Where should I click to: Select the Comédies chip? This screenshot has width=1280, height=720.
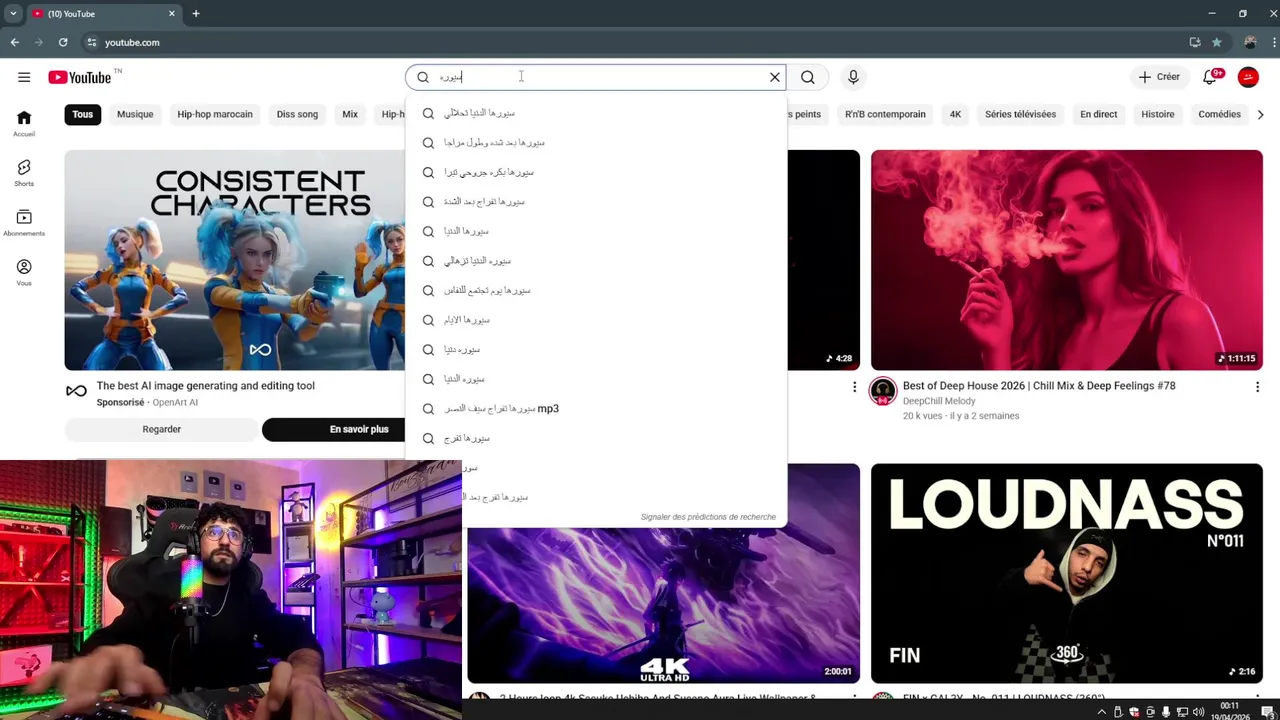click(x=1219, y=114)
